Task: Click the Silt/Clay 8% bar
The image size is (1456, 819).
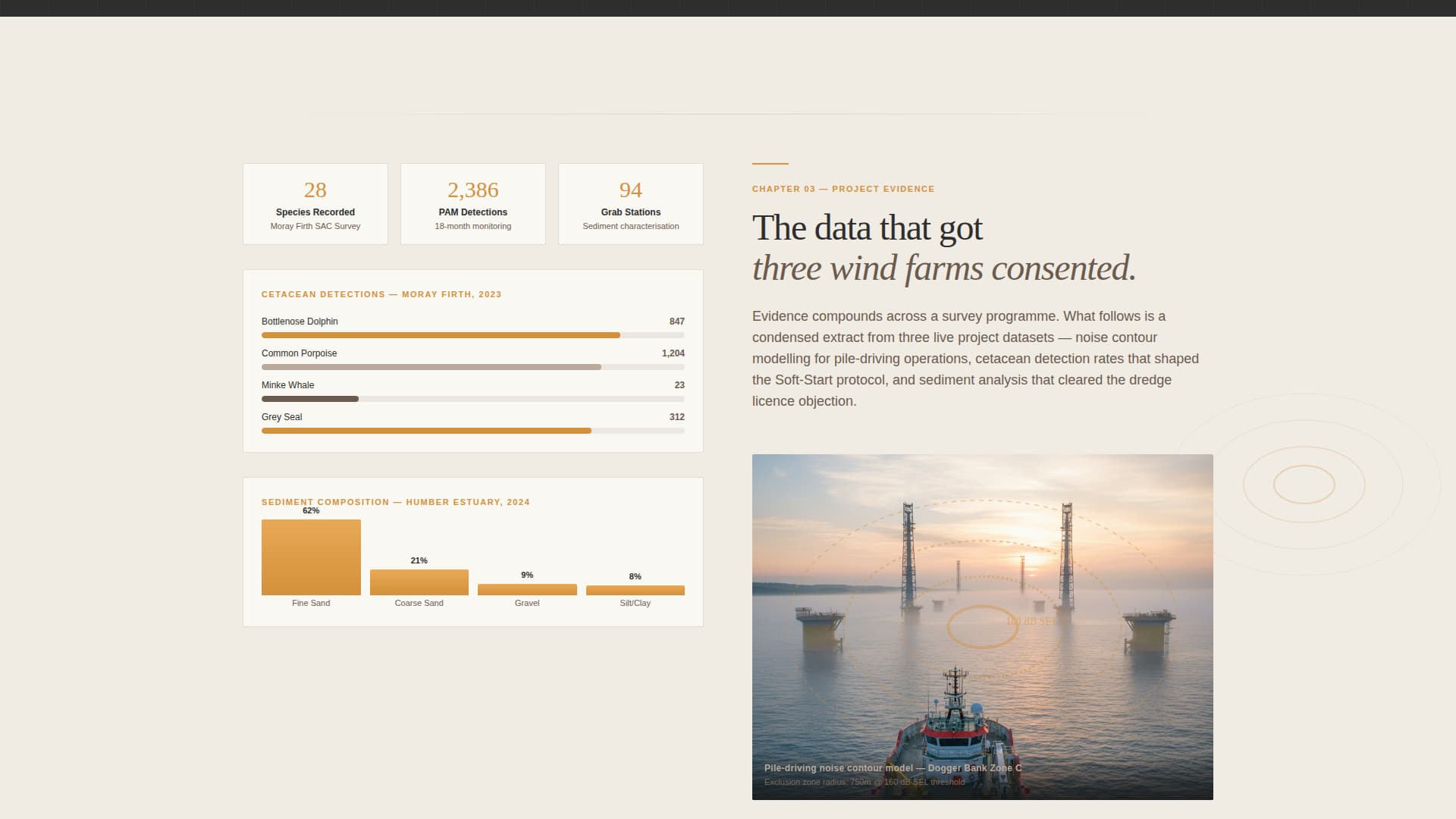Action: pyautogui.click(x=635, y=589)
